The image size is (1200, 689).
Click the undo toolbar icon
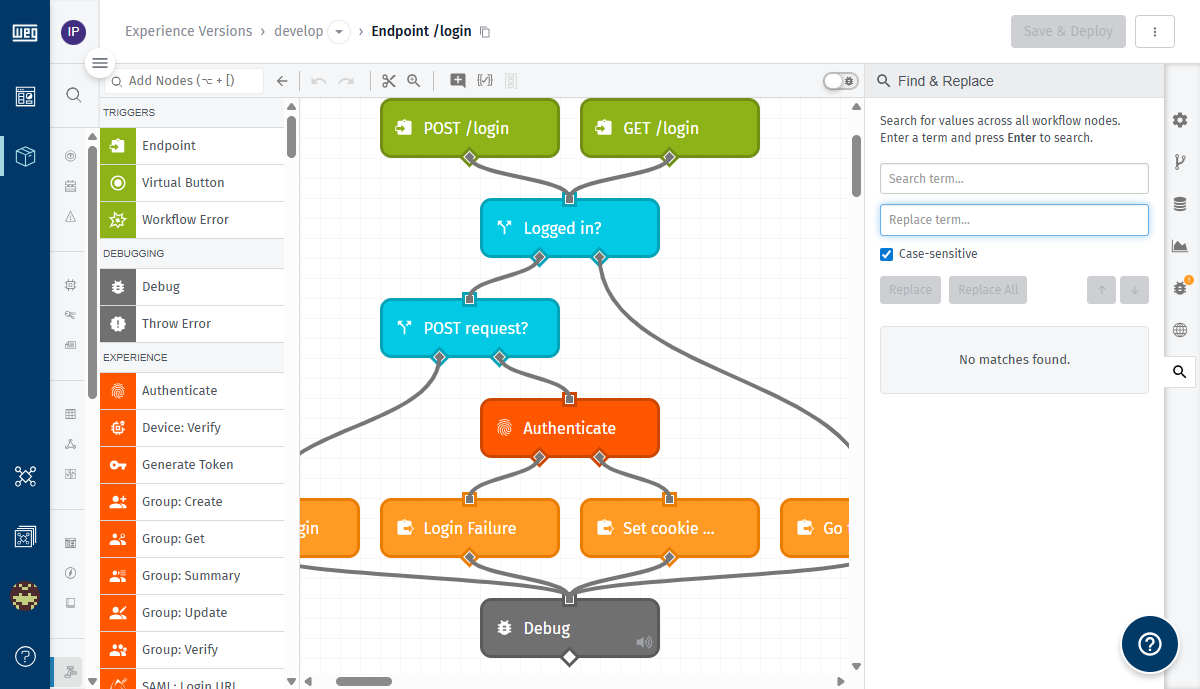(x=319, y=81)
